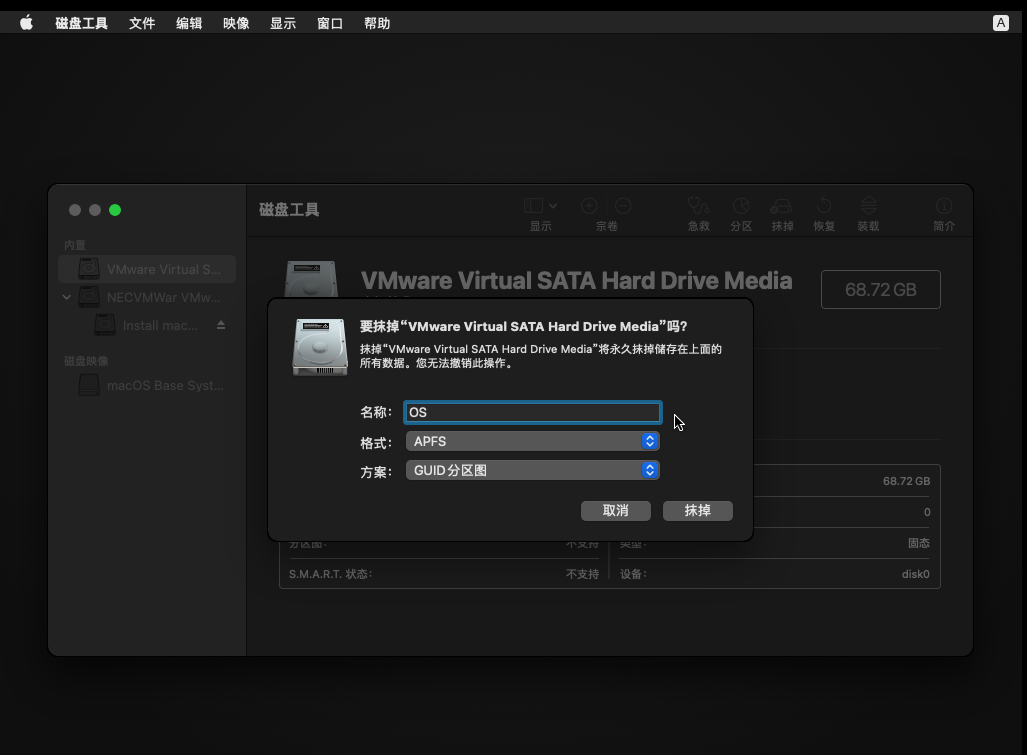The width and height of the screenshot is (1027, 755).
Task: Eject the Install mac... volume
Action: pyautogui.click(x=221, y=325)
